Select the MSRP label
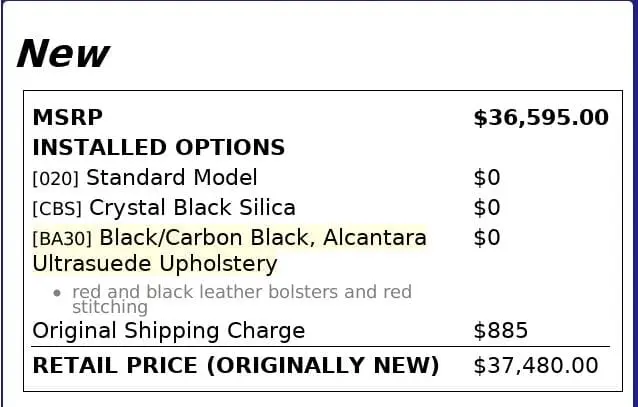 tap(68, 118)
